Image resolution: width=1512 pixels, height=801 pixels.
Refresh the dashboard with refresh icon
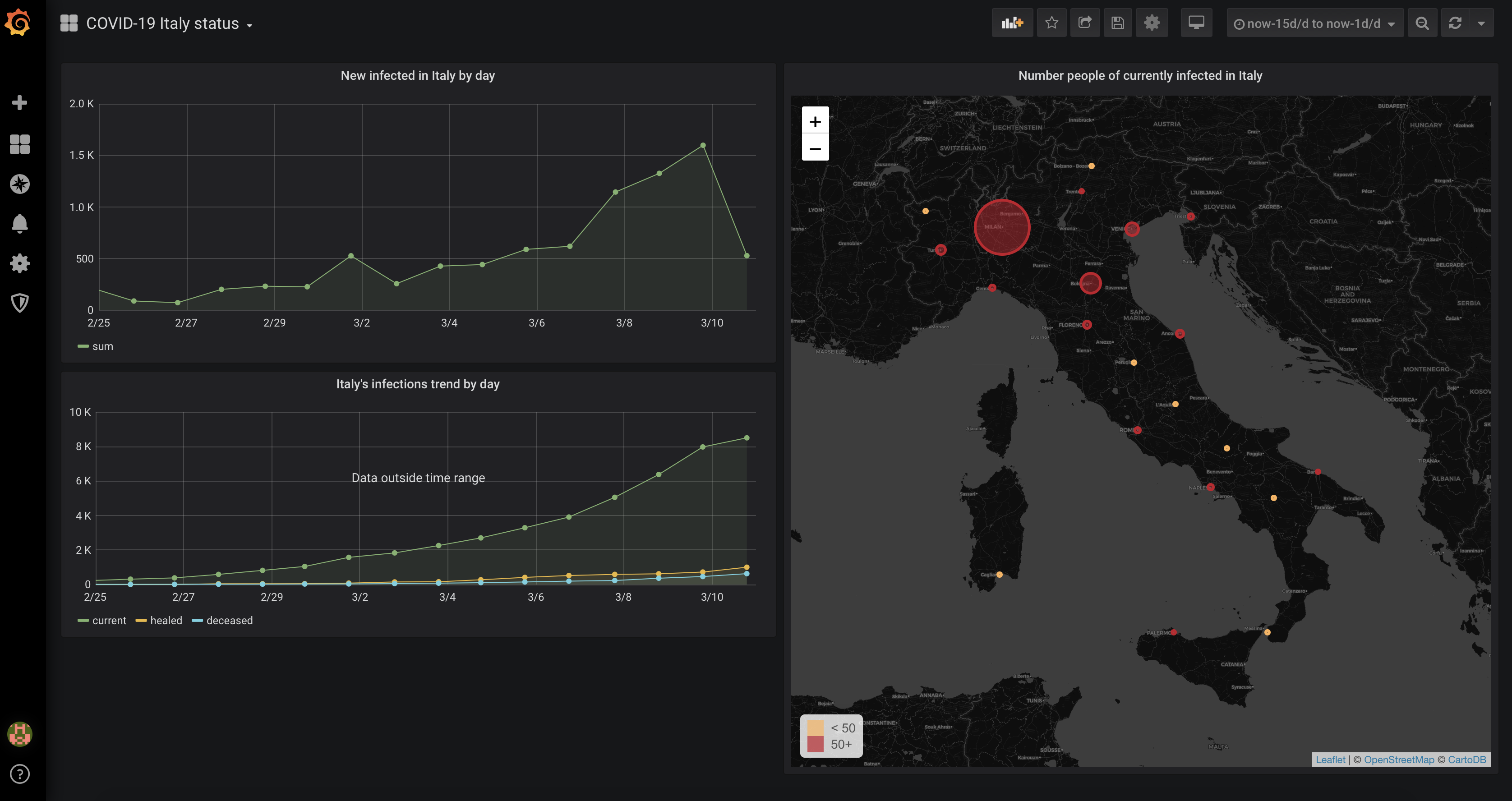[x=1455, y=23]
